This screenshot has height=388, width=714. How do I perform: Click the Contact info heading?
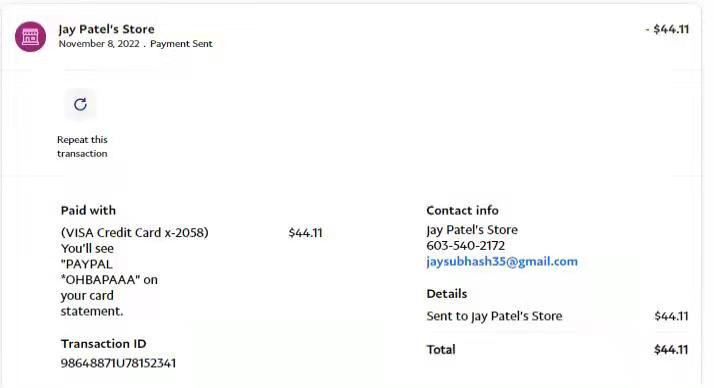pyautogui.click(x=462, y=210)
